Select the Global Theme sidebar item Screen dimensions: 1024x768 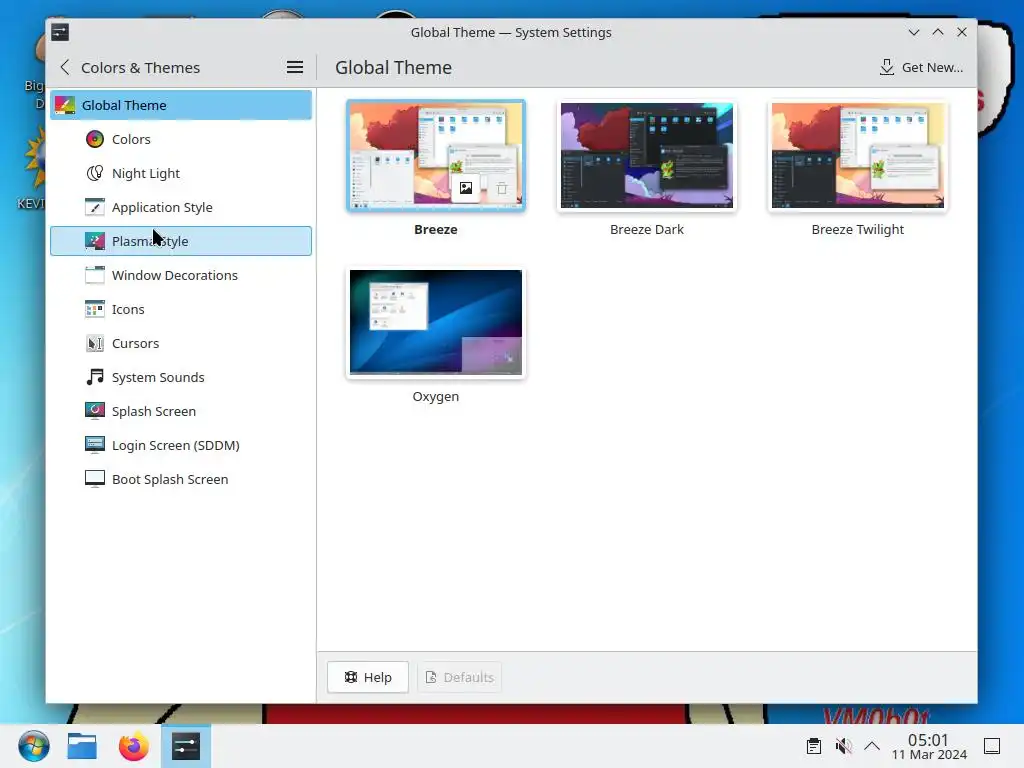click(181, 105)
